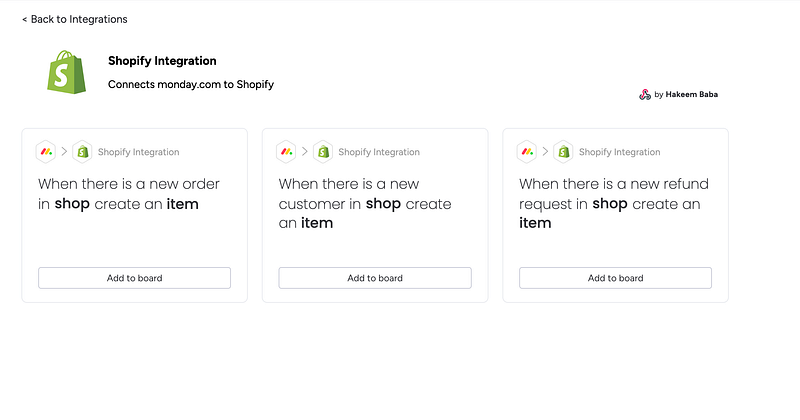Click Shopify icon in new order card
The image size is (800, 420).
coord(82,152)
